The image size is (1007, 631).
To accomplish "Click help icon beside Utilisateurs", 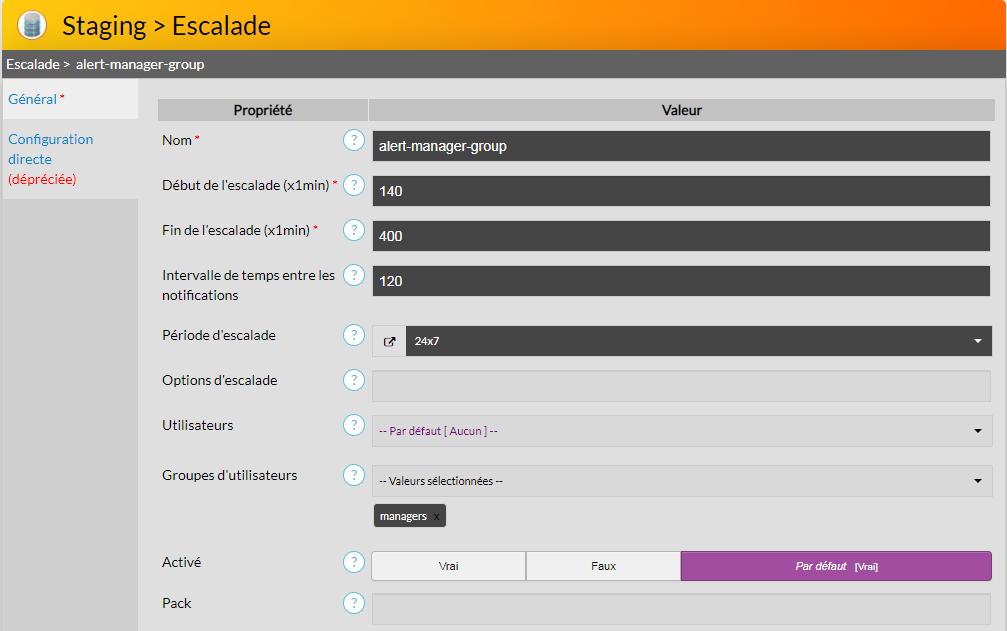I will [x=353, y=425].
